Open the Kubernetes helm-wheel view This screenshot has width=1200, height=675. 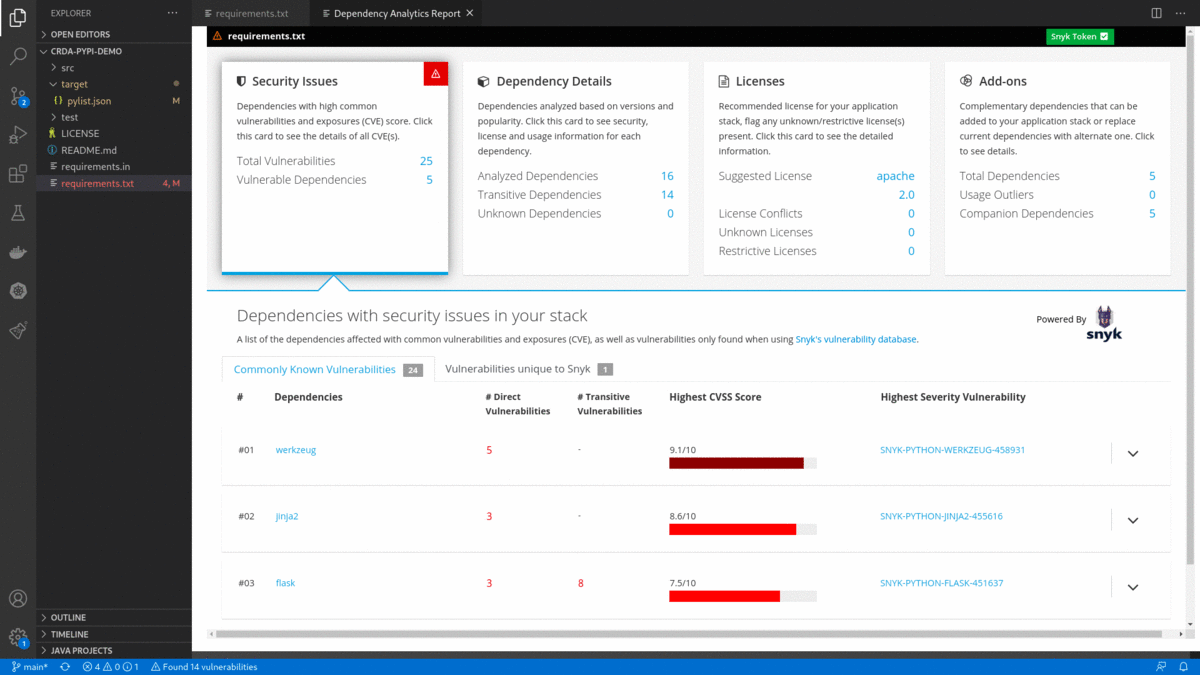point(17,291)
